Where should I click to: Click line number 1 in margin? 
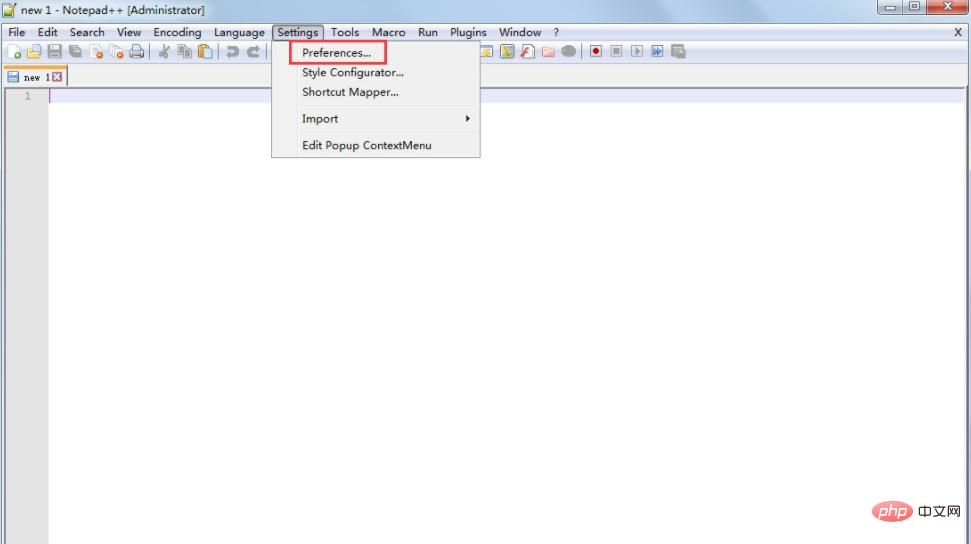point(27,95)
